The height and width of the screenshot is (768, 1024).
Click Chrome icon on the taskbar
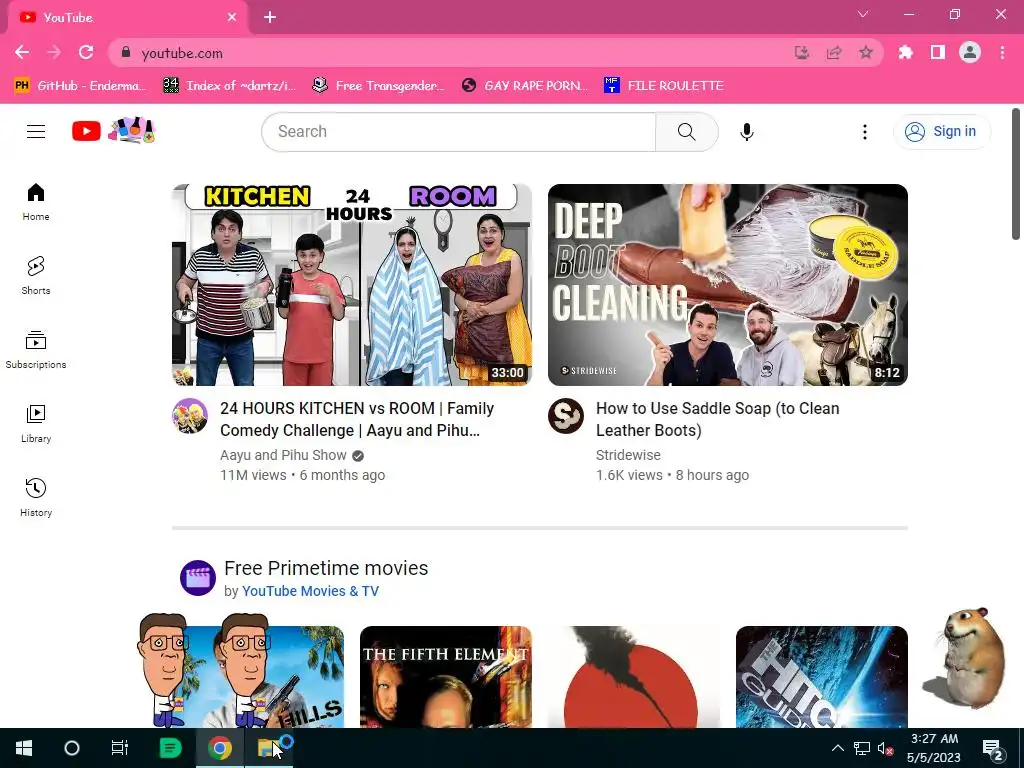click(x=220, y=748)
